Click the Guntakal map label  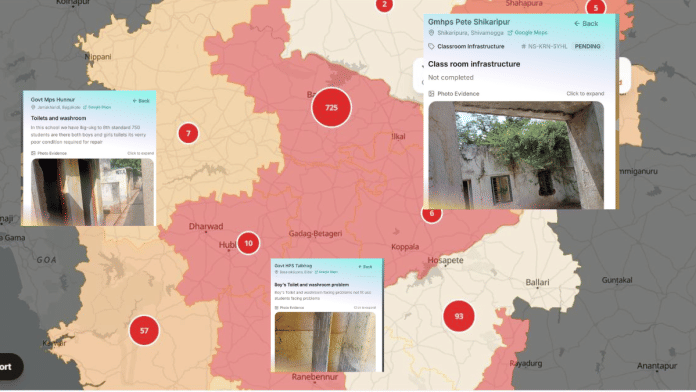(x=617, y=280)
